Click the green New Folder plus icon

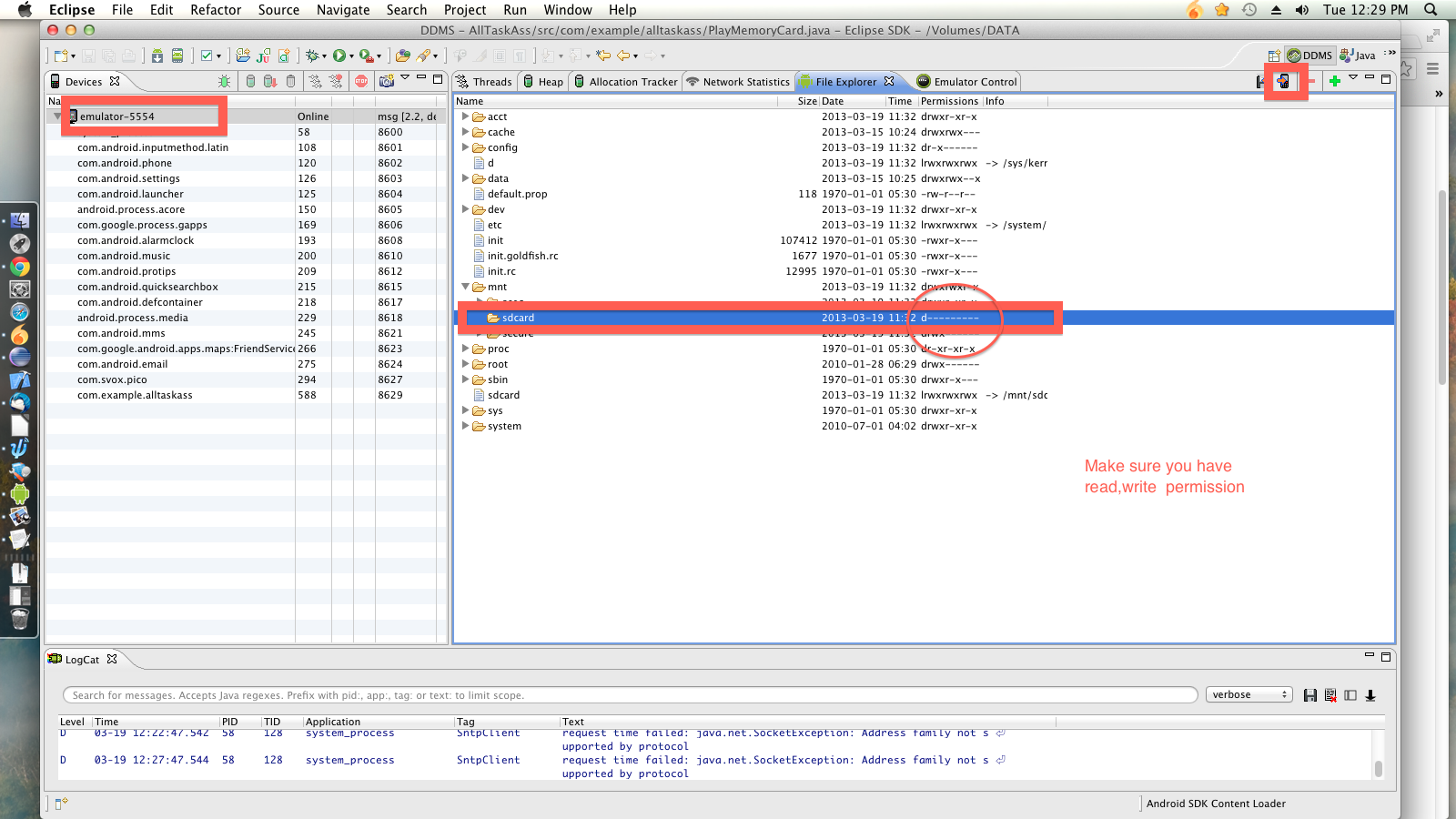point(1335,81)
